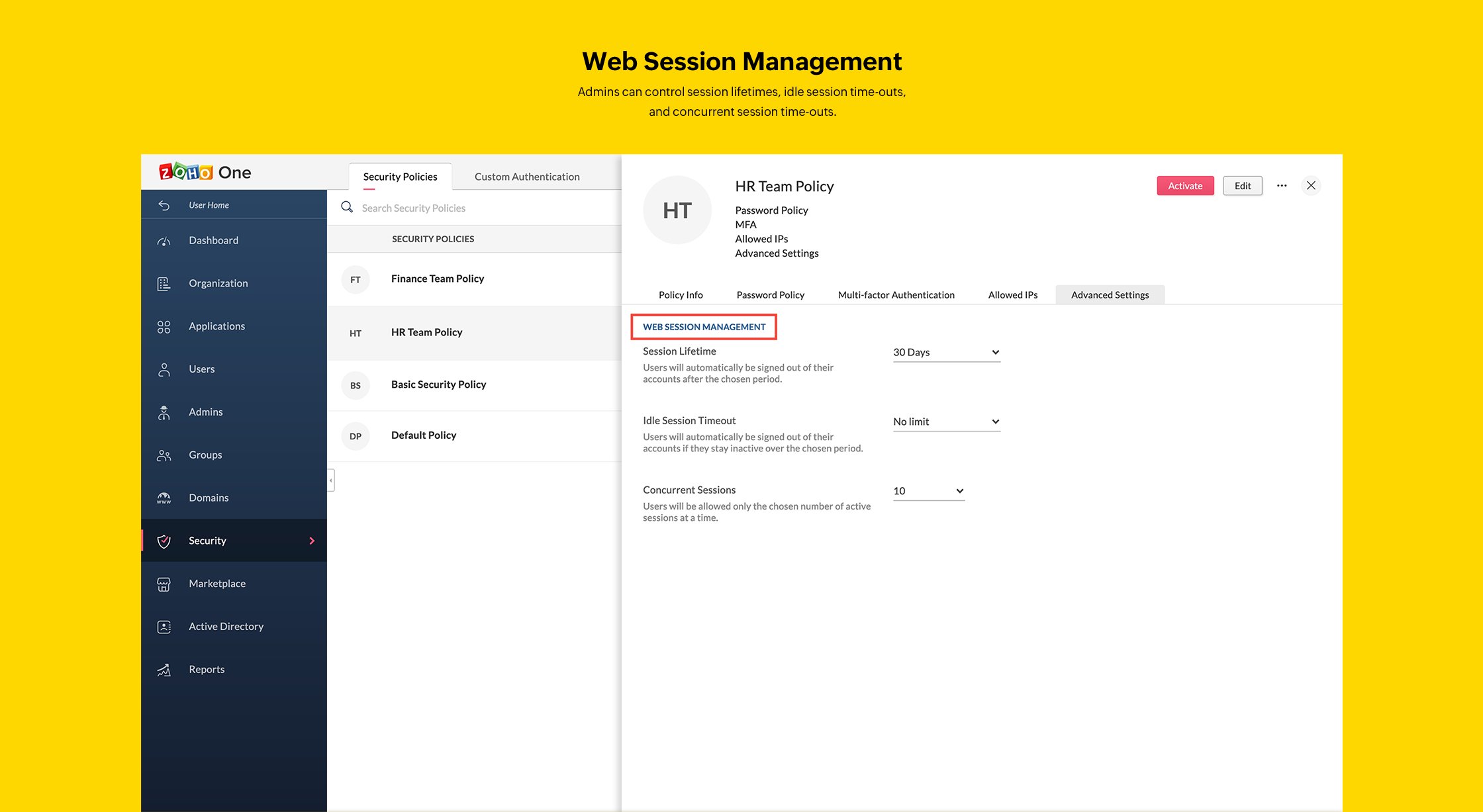
Task: Switch to the Multi-factor Authentication tab
Action: [x=896, y=294]
